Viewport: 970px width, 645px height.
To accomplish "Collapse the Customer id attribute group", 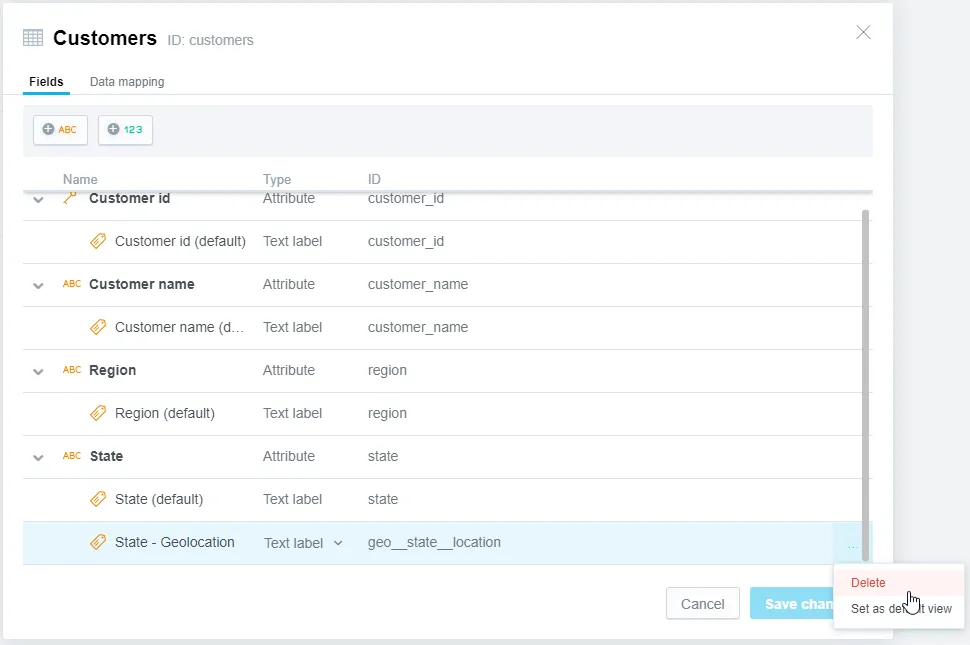I will [x=38, y=199].
